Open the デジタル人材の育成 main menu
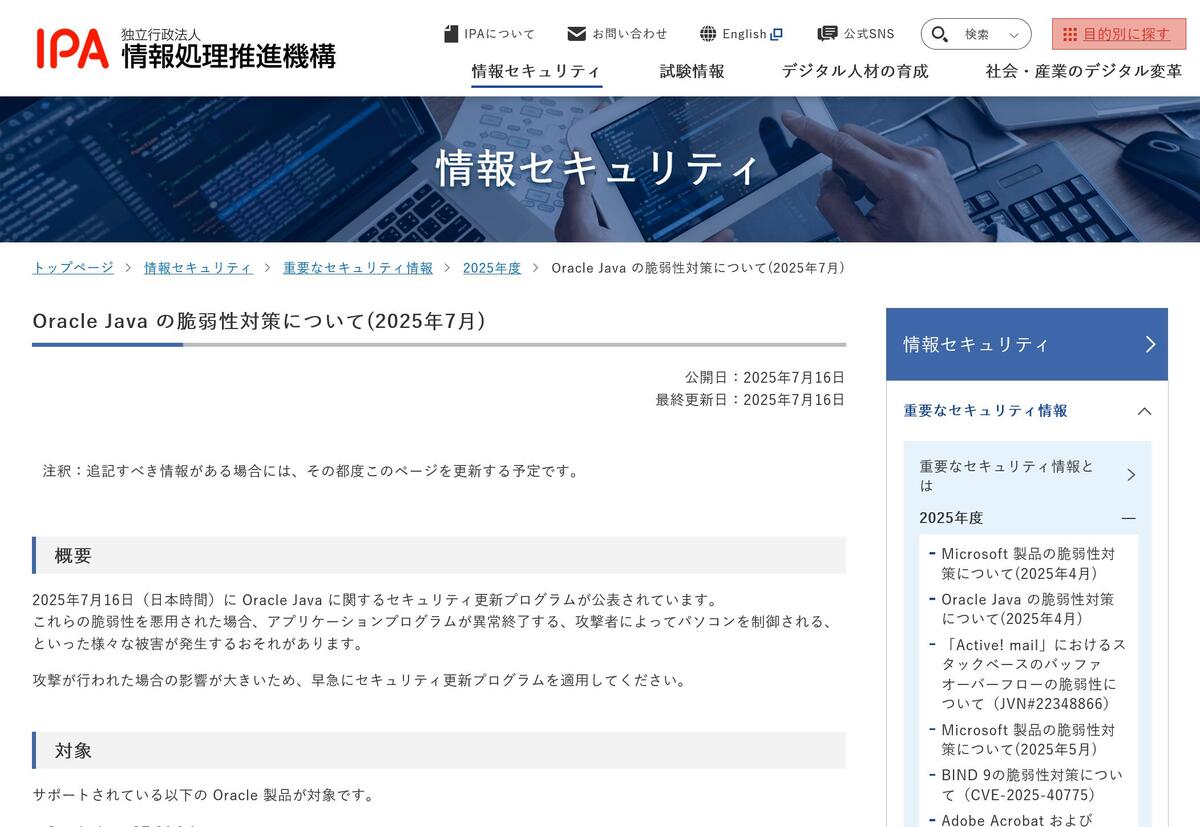Screen dimensions: 1200x827 pos(855,71)
